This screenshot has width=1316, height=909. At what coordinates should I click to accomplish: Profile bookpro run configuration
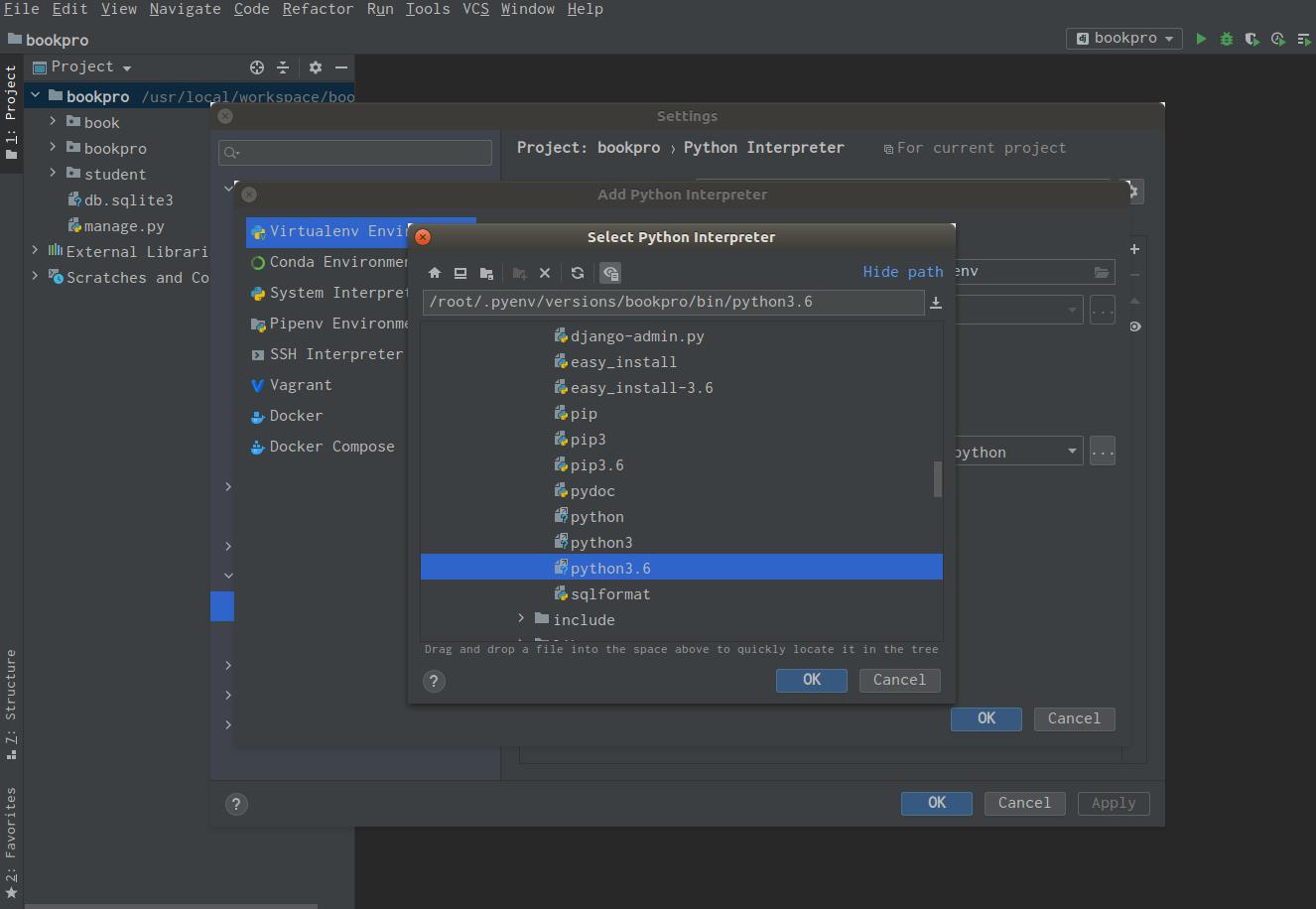(x=1278, y=39)
